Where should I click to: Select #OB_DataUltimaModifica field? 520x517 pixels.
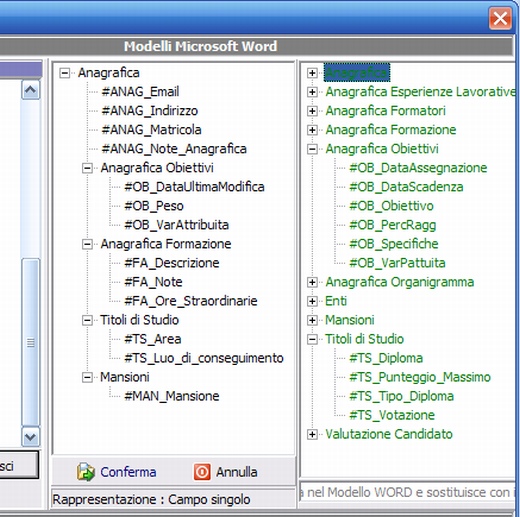pos(194,187)
